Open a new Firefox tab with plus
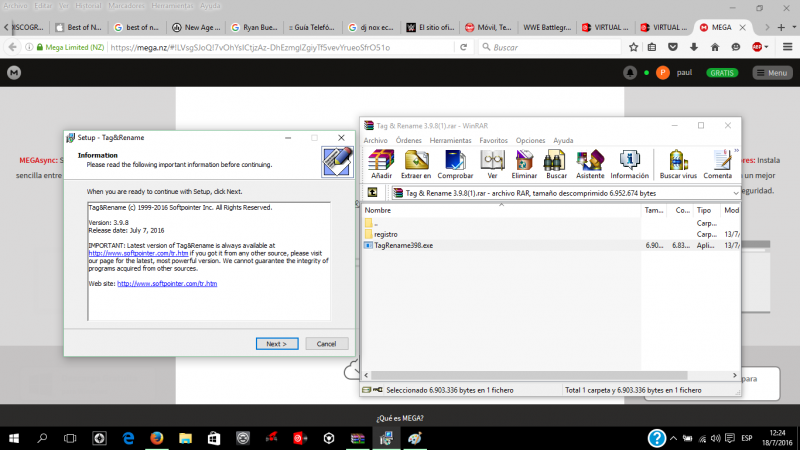 click(781, 28)
